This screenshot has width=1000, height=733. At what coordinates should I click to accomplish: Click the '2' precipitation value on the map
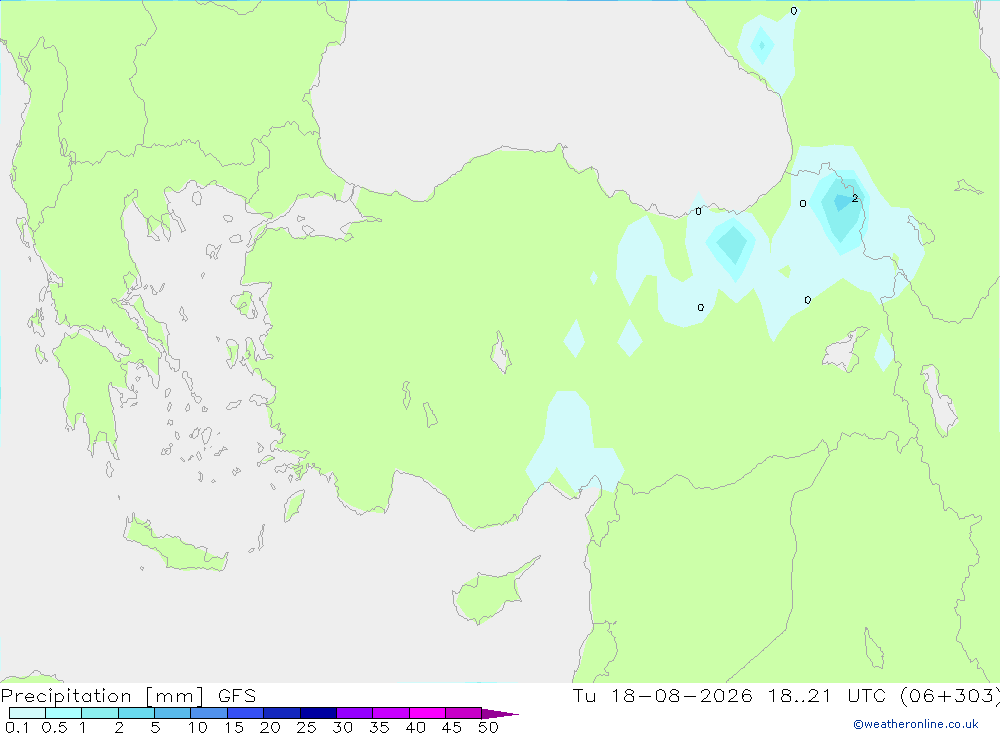tap(855, 198)
